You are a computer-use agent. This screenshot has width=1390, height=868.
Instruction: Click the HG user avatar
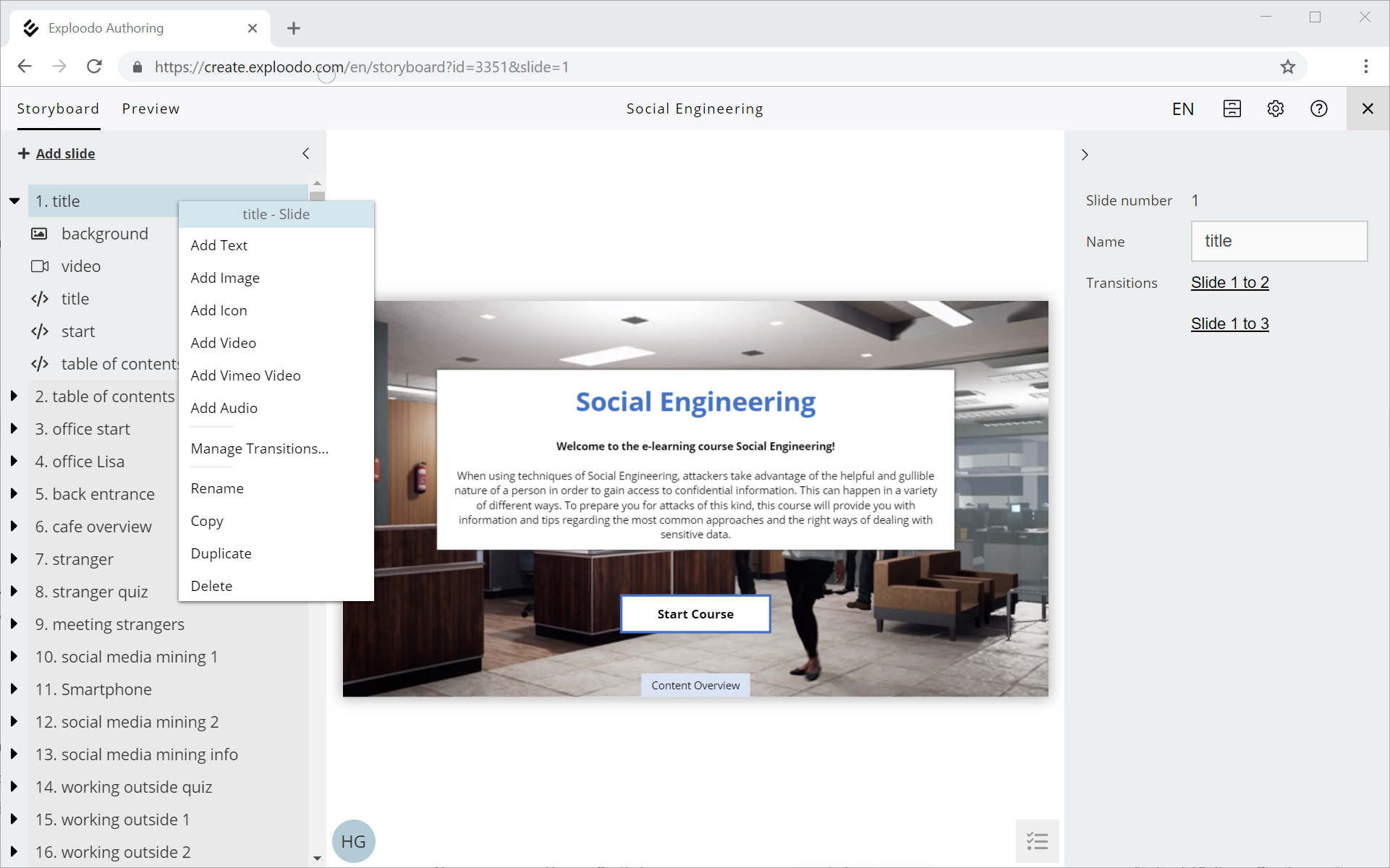click(353, 841)
